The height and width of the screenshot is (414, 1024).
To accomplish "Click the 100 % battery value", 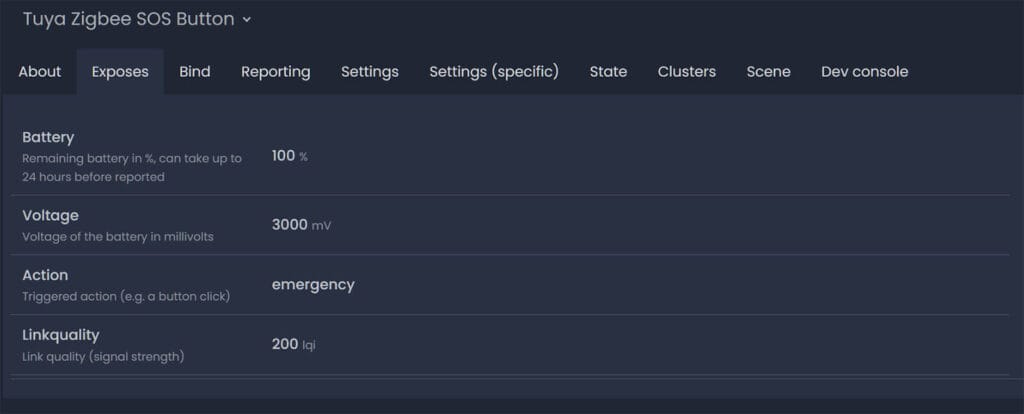I will pos(289,156).
